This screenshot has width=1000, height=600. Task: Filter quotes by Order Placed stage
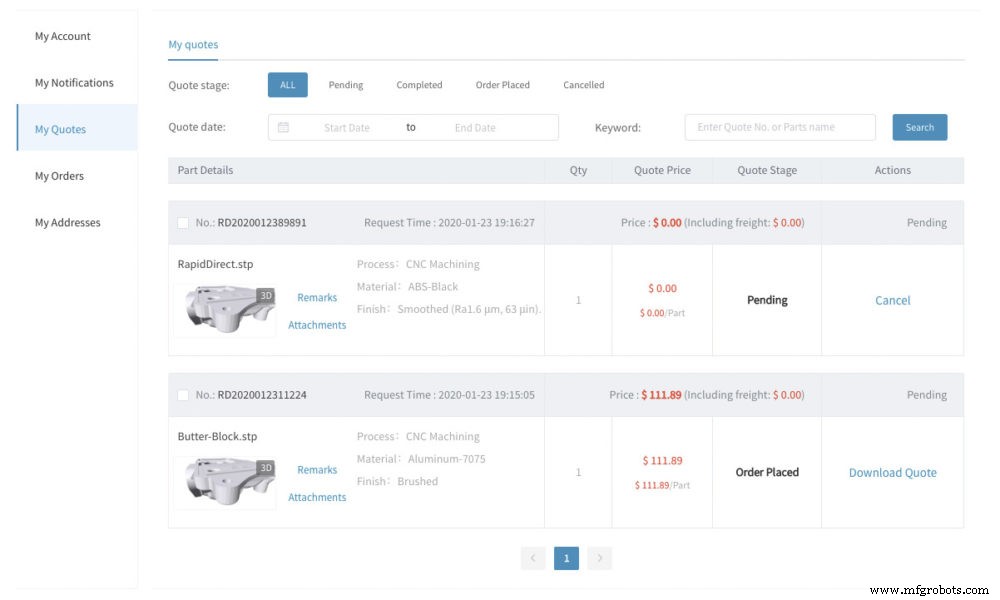click(x=502, y=85)
